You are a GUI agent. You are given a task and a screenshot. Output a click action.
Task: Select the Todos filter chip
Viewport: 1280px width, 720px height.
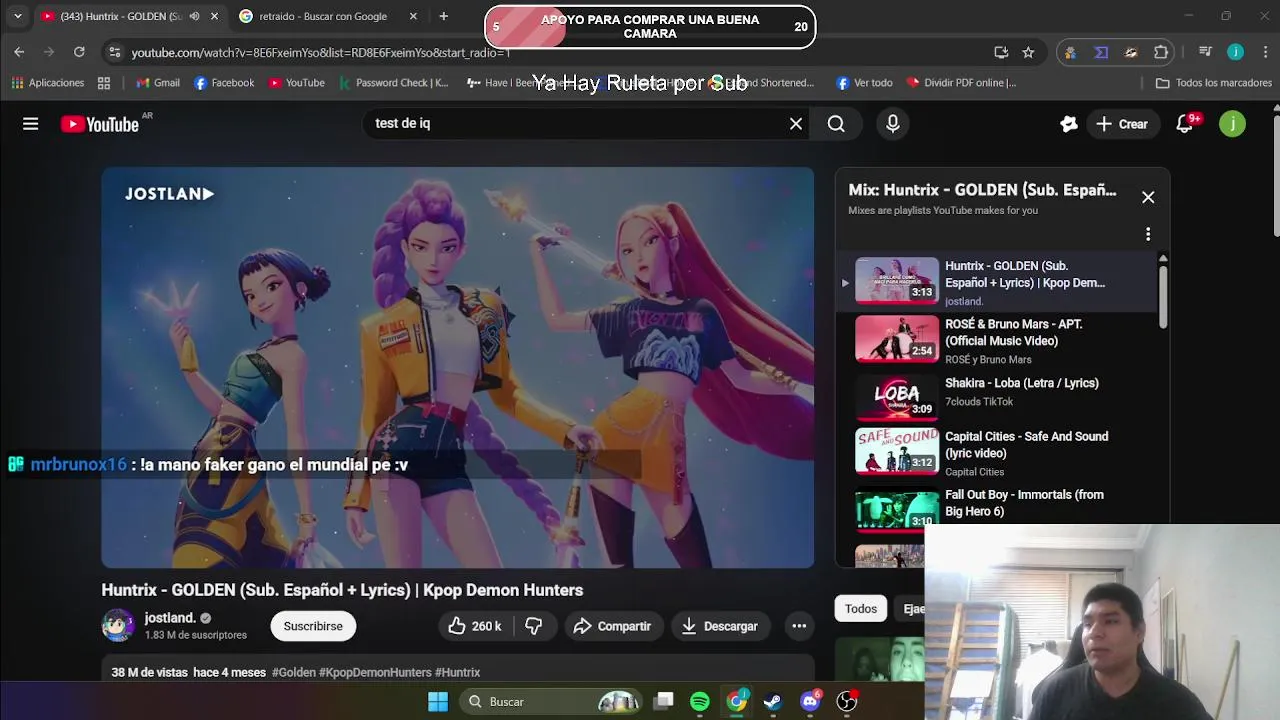[861, 608]
